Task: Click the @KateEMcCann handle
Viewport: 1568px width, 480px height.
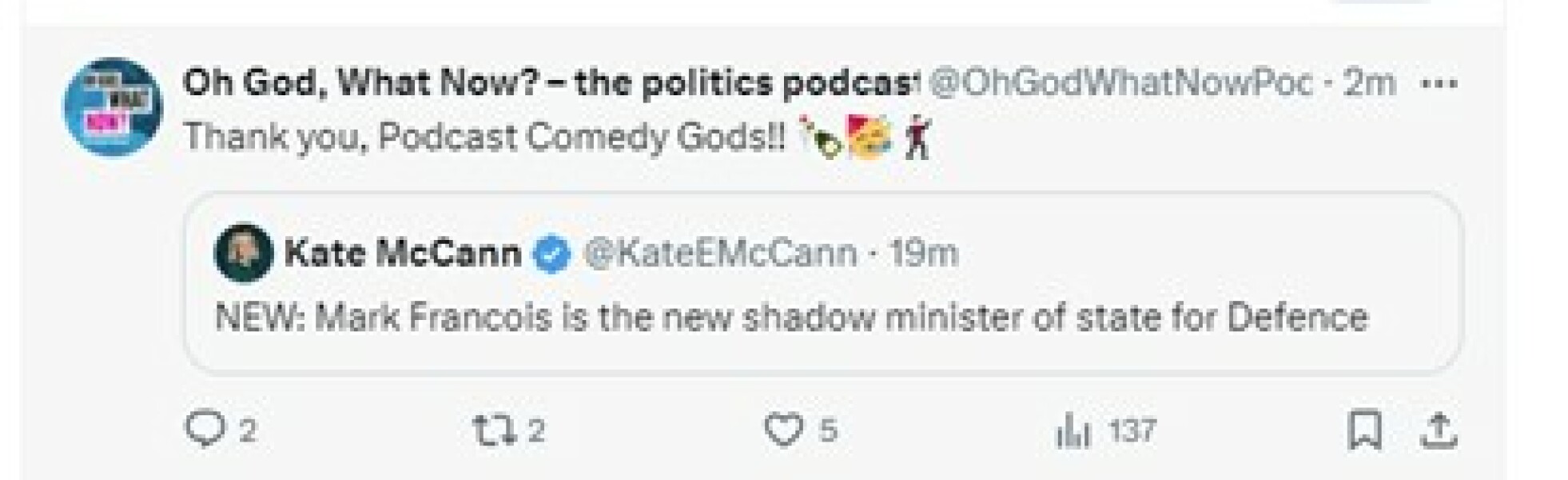Action: click(720, 254)
